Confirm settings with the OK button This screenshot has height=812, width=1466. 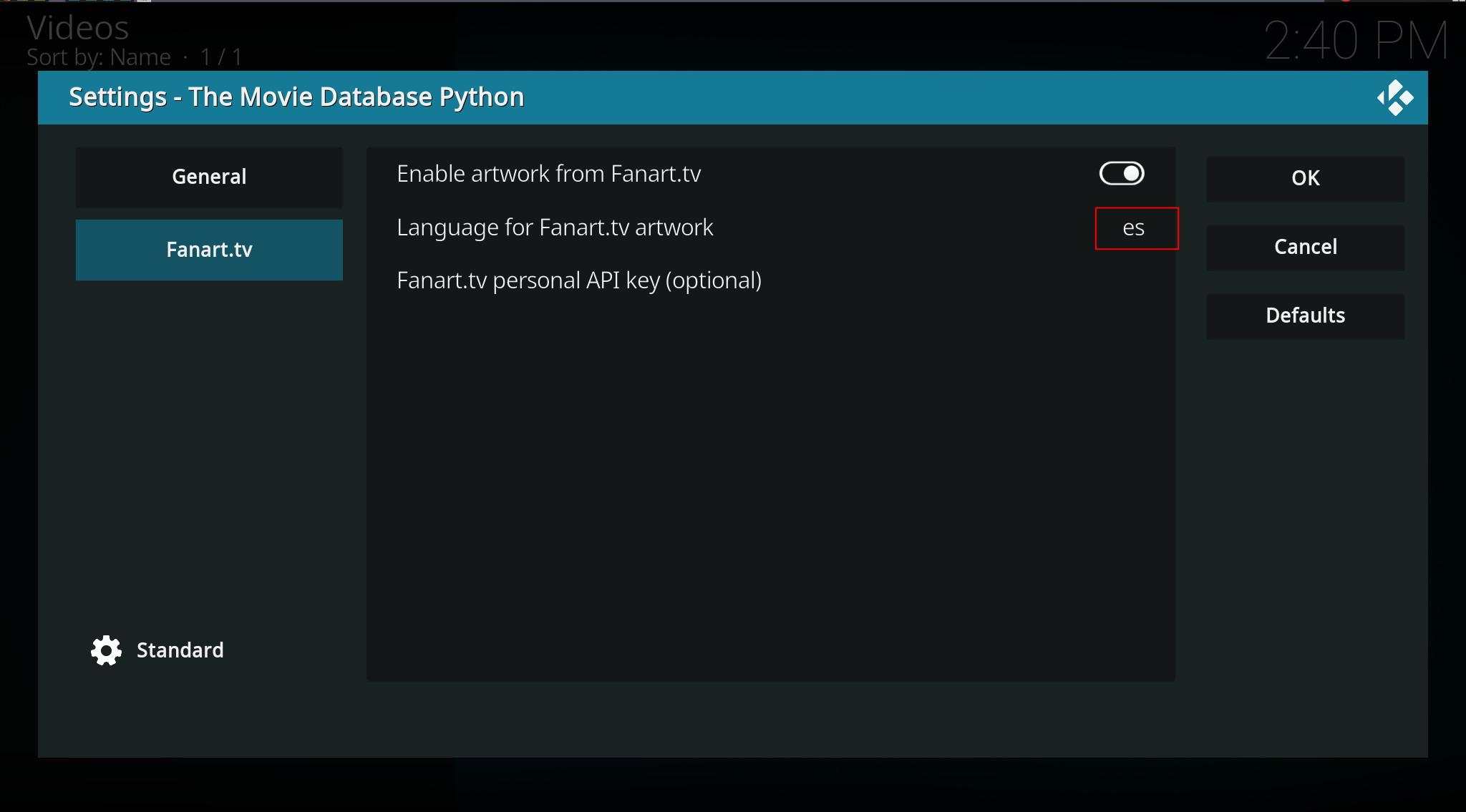[1305, 178]
